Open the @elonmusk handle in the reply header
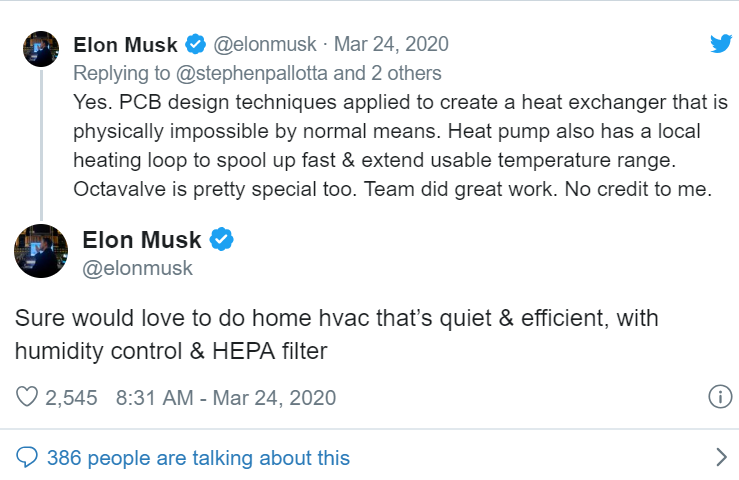 [x=263, y=44]
